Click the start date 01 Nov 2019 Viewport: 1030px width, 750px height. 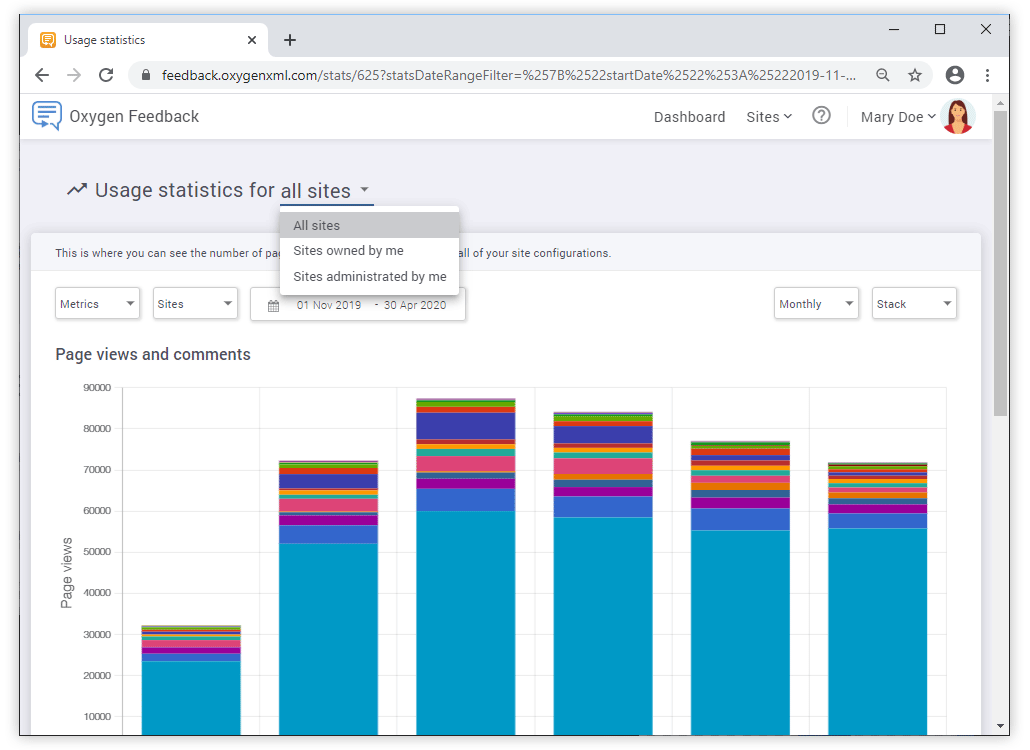pos(328,305)
